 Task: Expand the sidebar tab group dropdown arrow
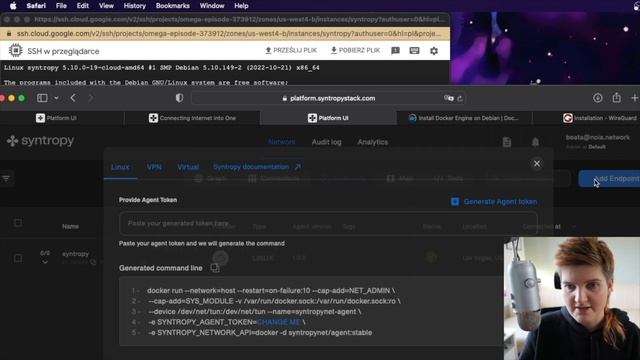[56, 98]
